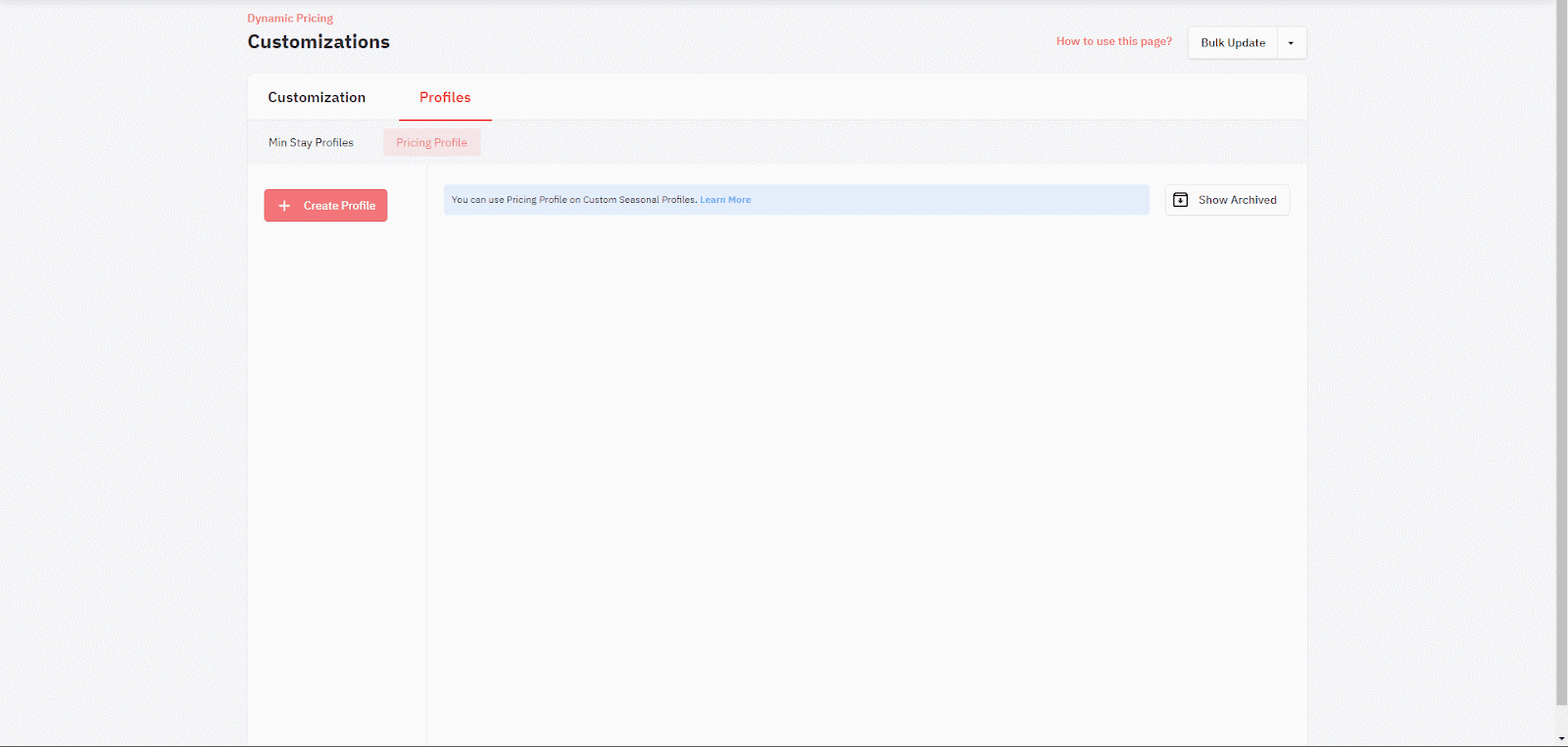Open the Bulk Update dropdown arrow
This screenshot has height=747, width=1568.
click(x=1291, y=43)
